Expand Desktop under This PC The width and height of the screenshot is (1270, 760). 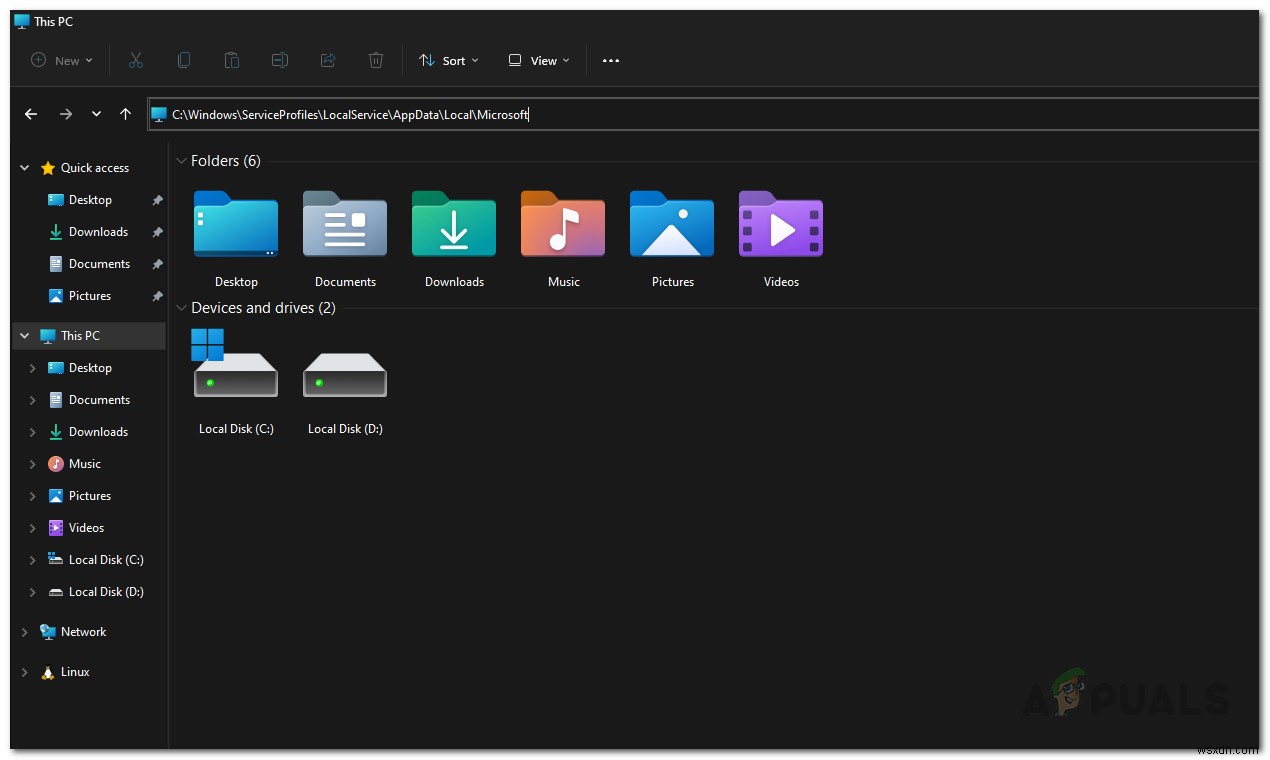32,368
